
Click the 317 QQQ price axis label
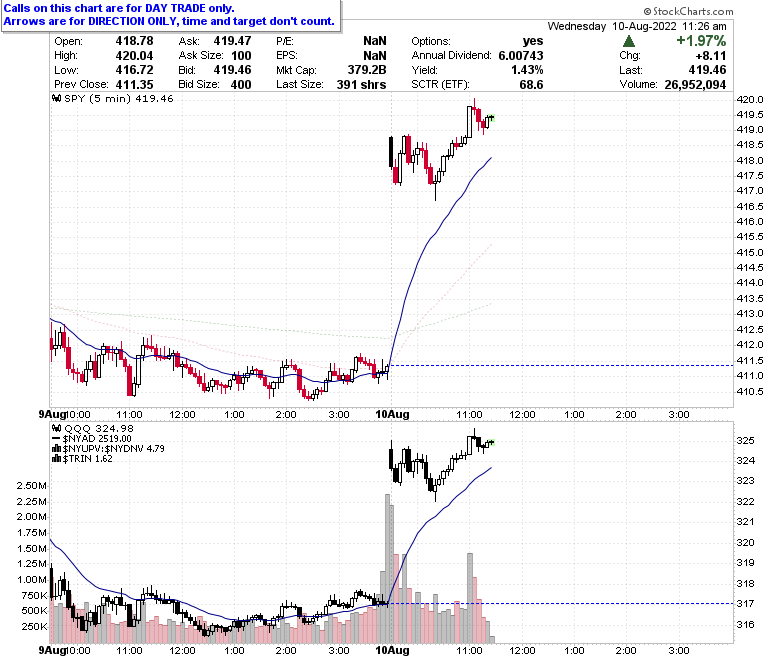tap(746, 603)
